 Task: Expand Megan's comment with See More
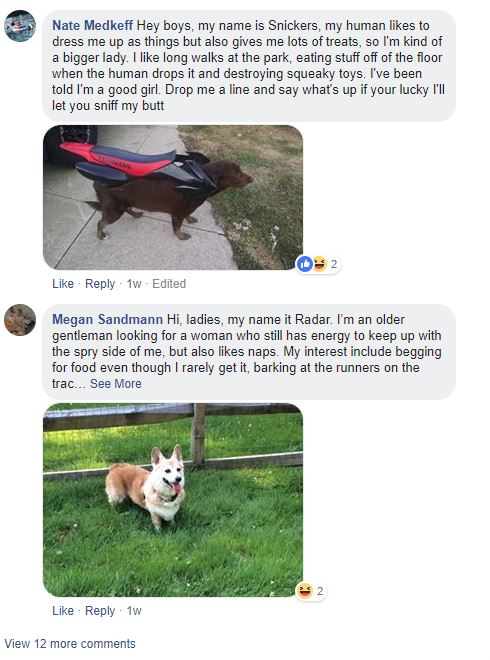(116, 383)
